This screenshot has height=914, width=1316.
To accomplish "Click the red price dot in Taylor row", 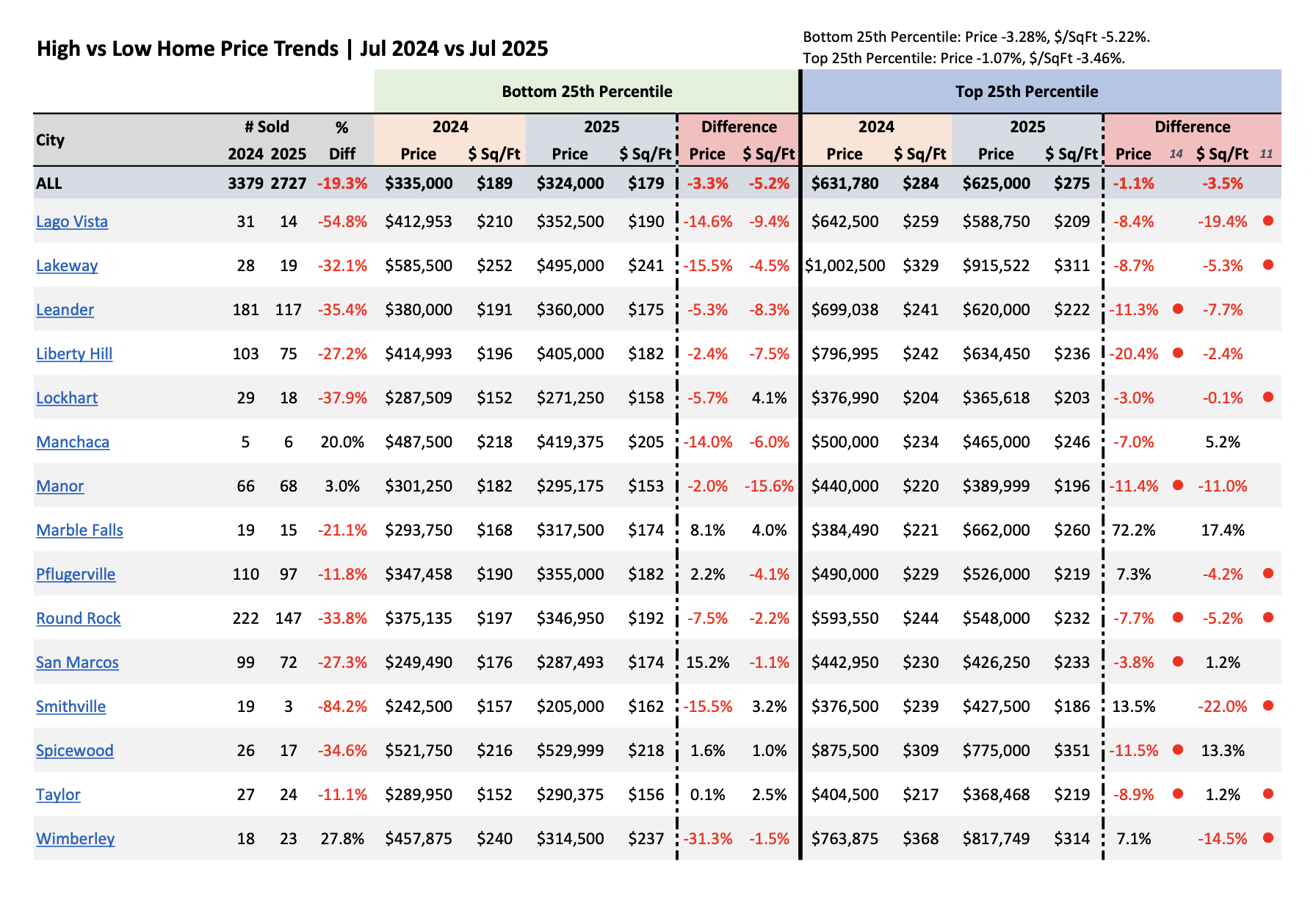I will tap(1178, 794).
